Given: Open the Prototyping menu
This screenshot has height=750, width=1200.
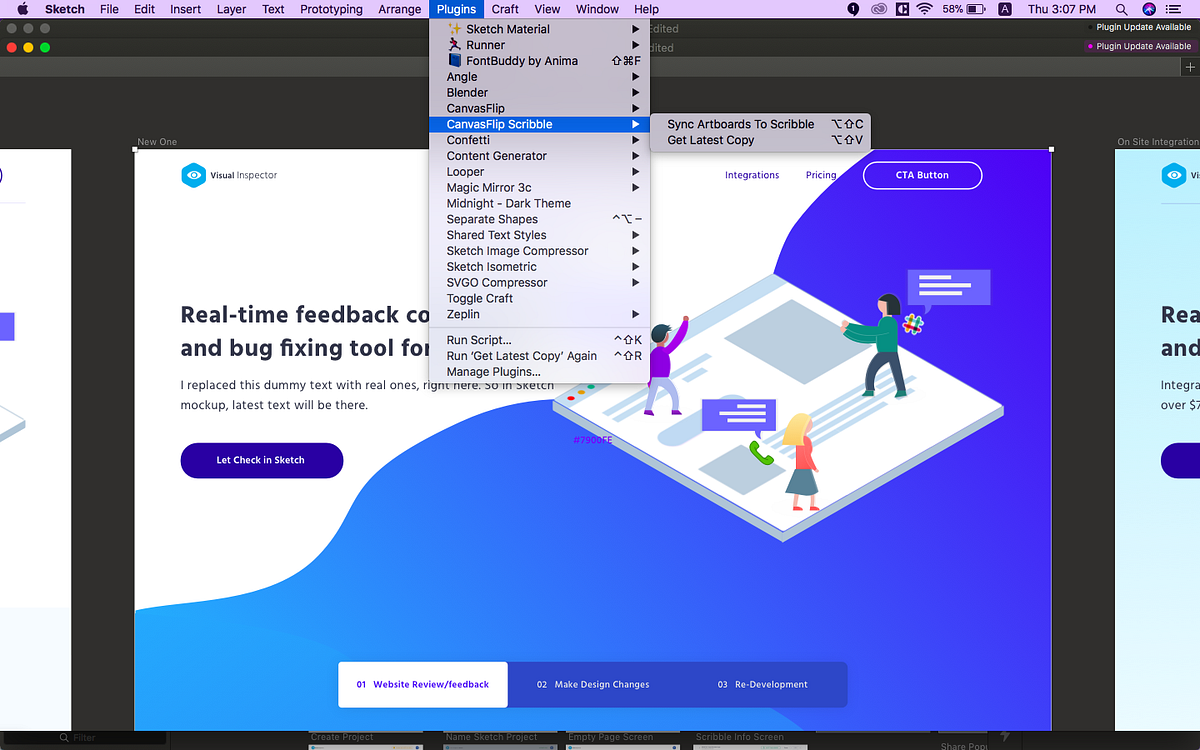Looking at the screenshot, I should point(332,9).
